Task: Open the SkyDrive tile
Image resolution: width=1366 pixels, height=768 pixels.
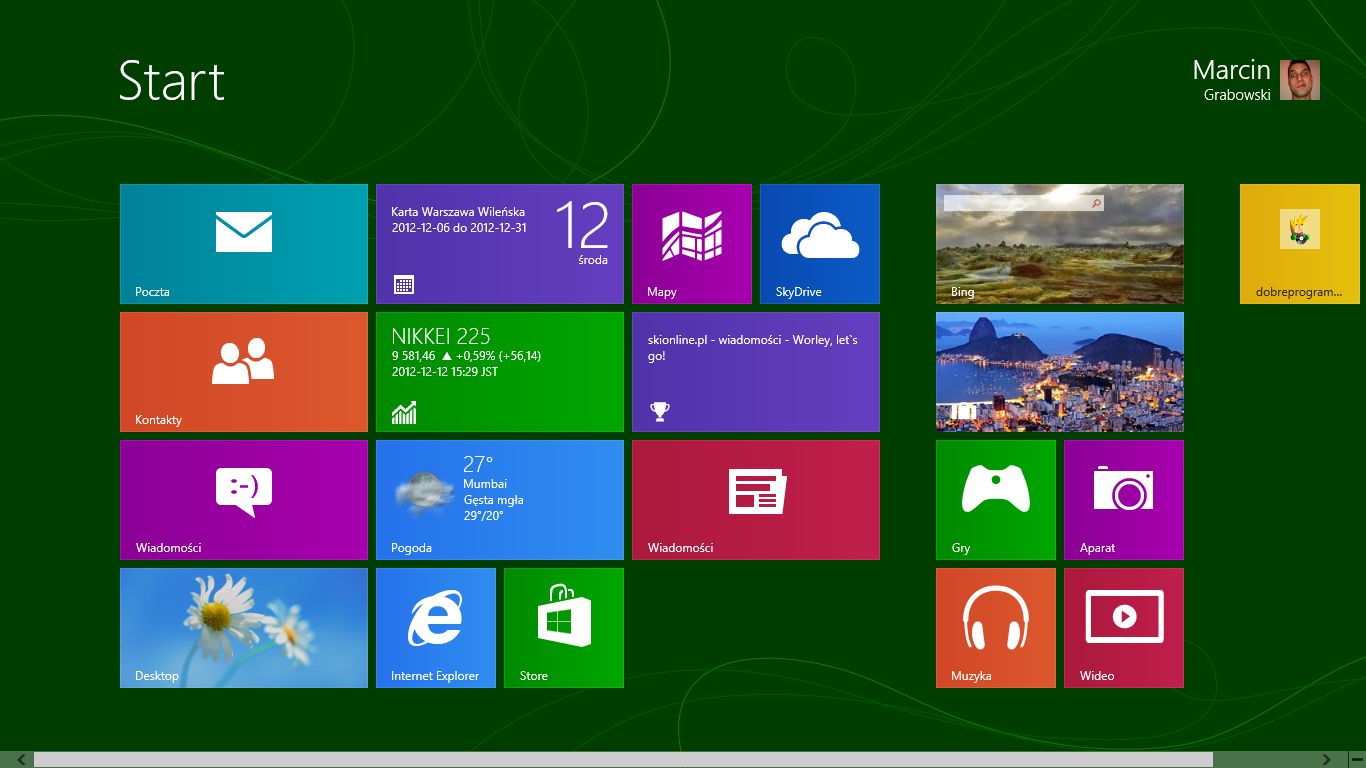Action: point(820,244)
